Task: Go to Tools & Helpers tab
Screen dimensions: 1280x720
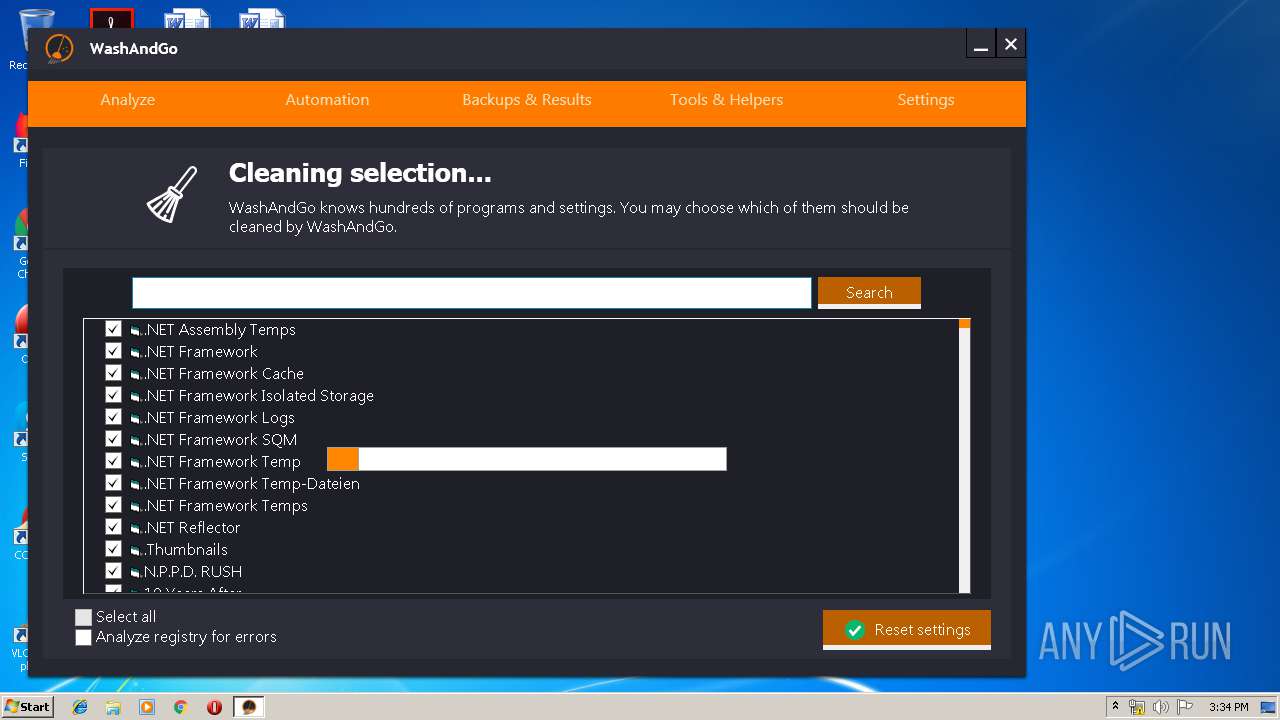Action: (726, 100)
